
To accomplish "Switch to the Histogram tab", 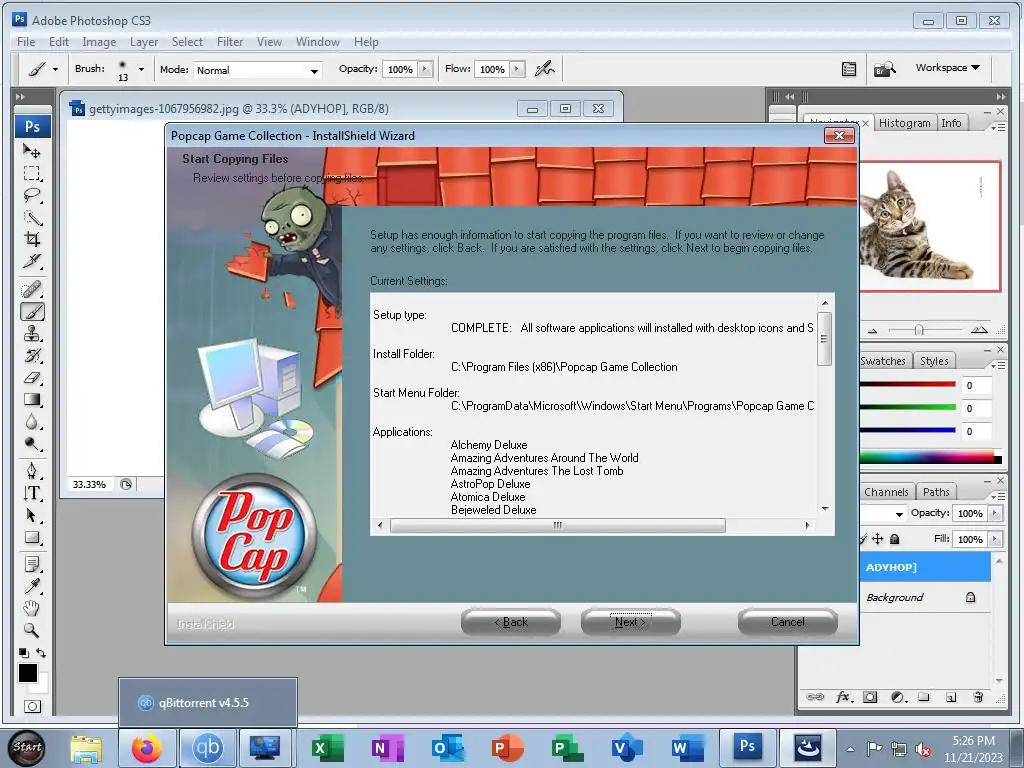I will pyautogui.click(x=904, y=123).
